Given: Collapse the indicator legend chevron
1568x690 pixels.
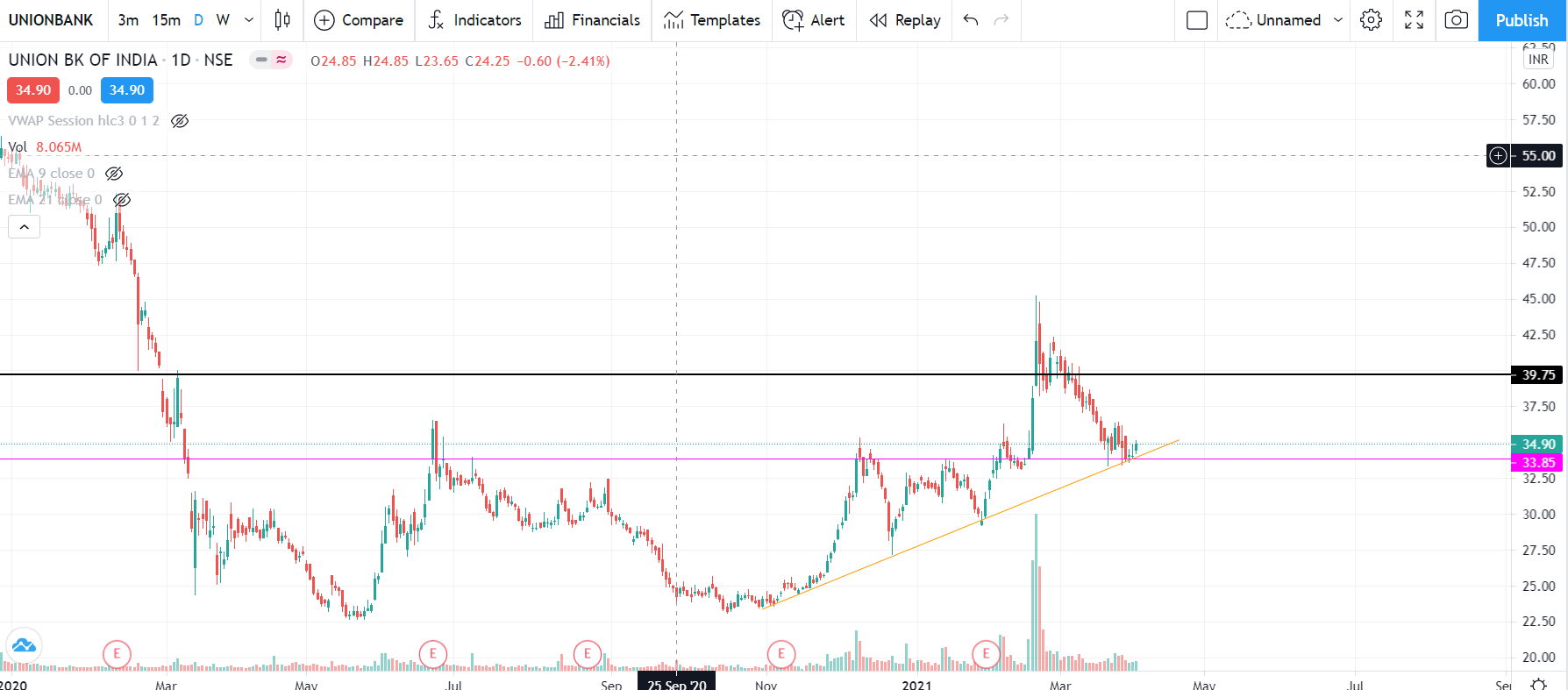Looking at the screenshot, I should point(25,227).
